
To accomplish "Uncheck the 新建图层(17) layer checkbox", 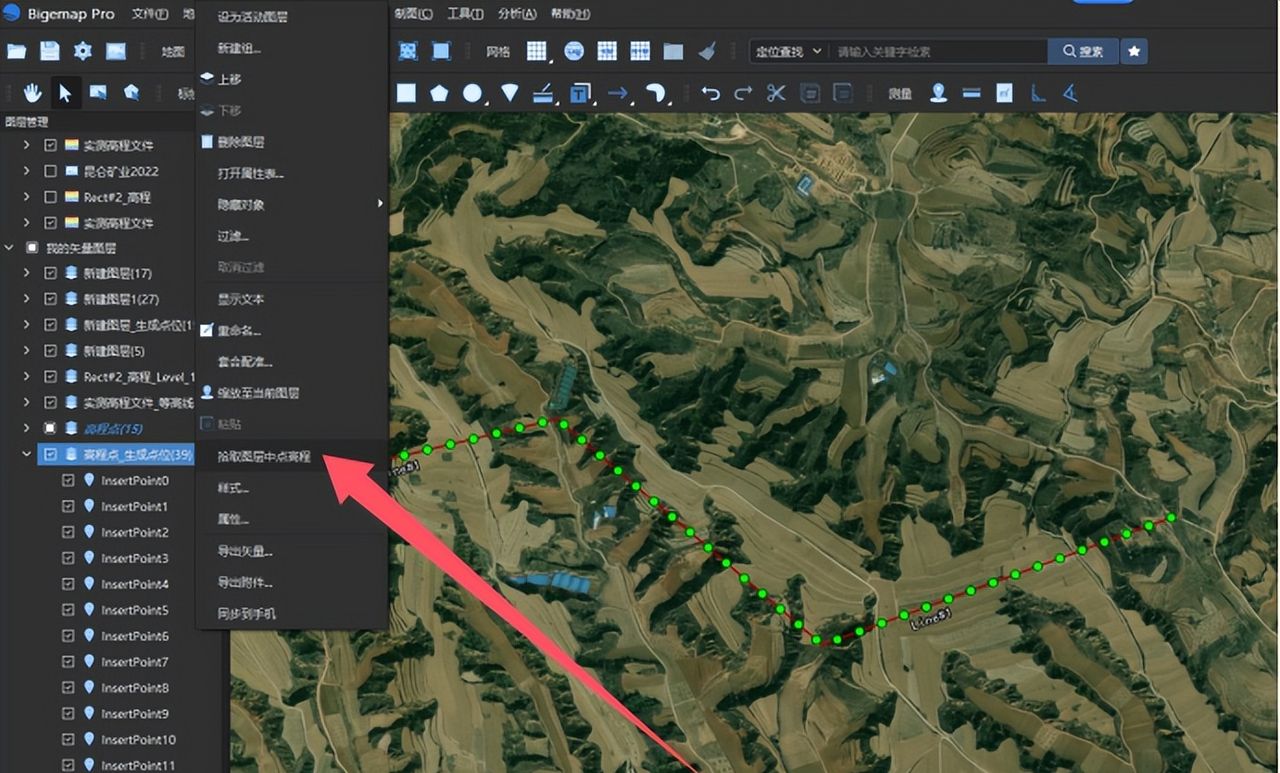I will click(x=50, y=273).
